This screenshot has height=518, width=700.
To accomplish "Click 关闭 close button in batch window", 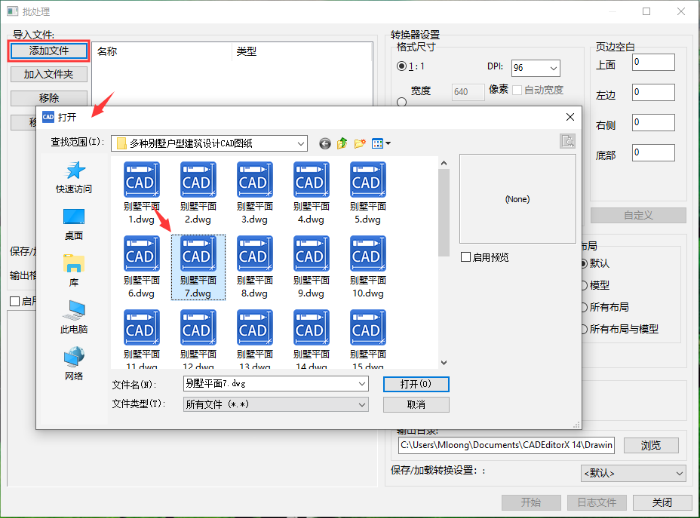I will (662, 503).
